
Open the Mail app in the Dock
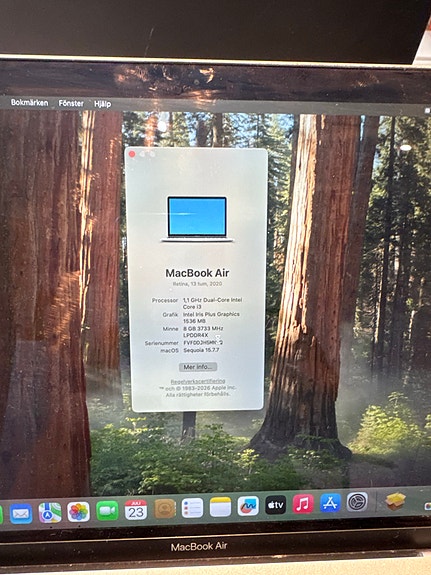pyautogui.click(x=21, y=513)
